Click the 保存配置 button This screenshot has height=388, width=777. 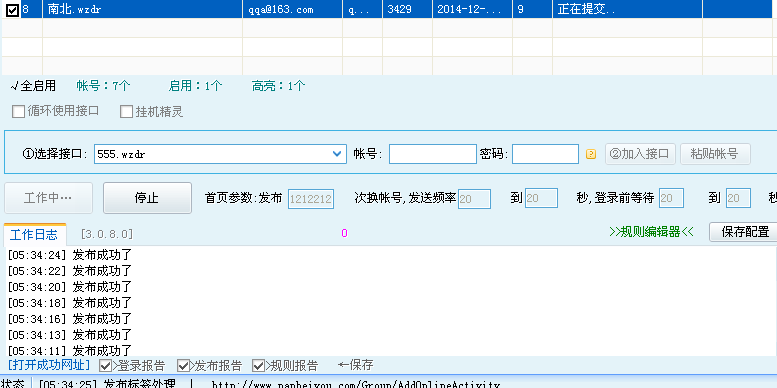(745, 232)
